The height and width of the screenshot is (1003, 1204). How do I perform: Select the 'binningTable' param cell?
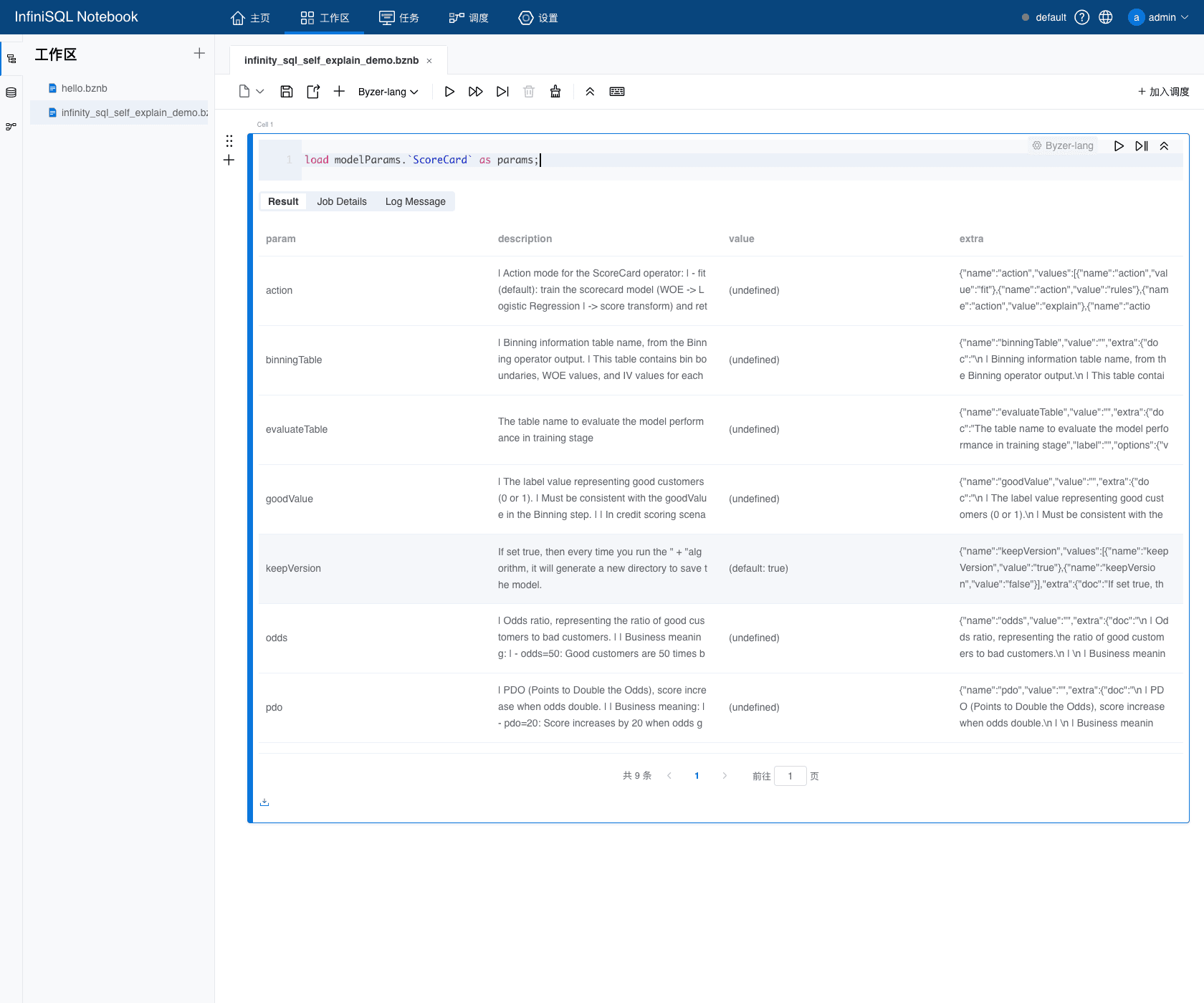[294, 360]
